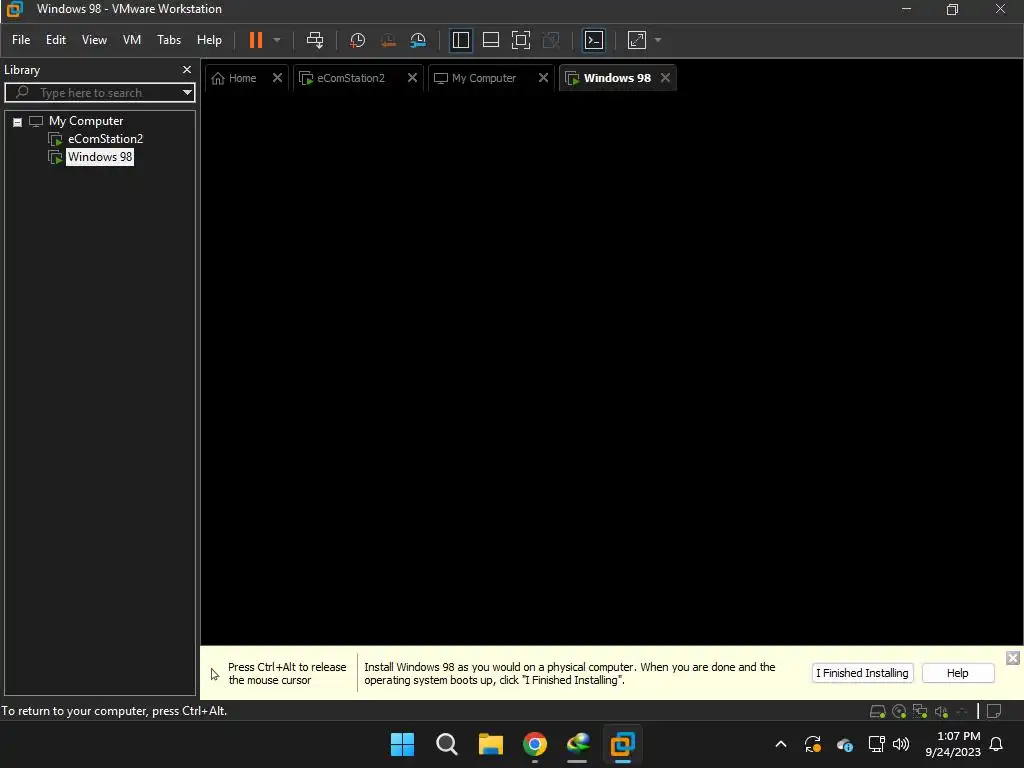Close the Library panel

click(187, 69)
